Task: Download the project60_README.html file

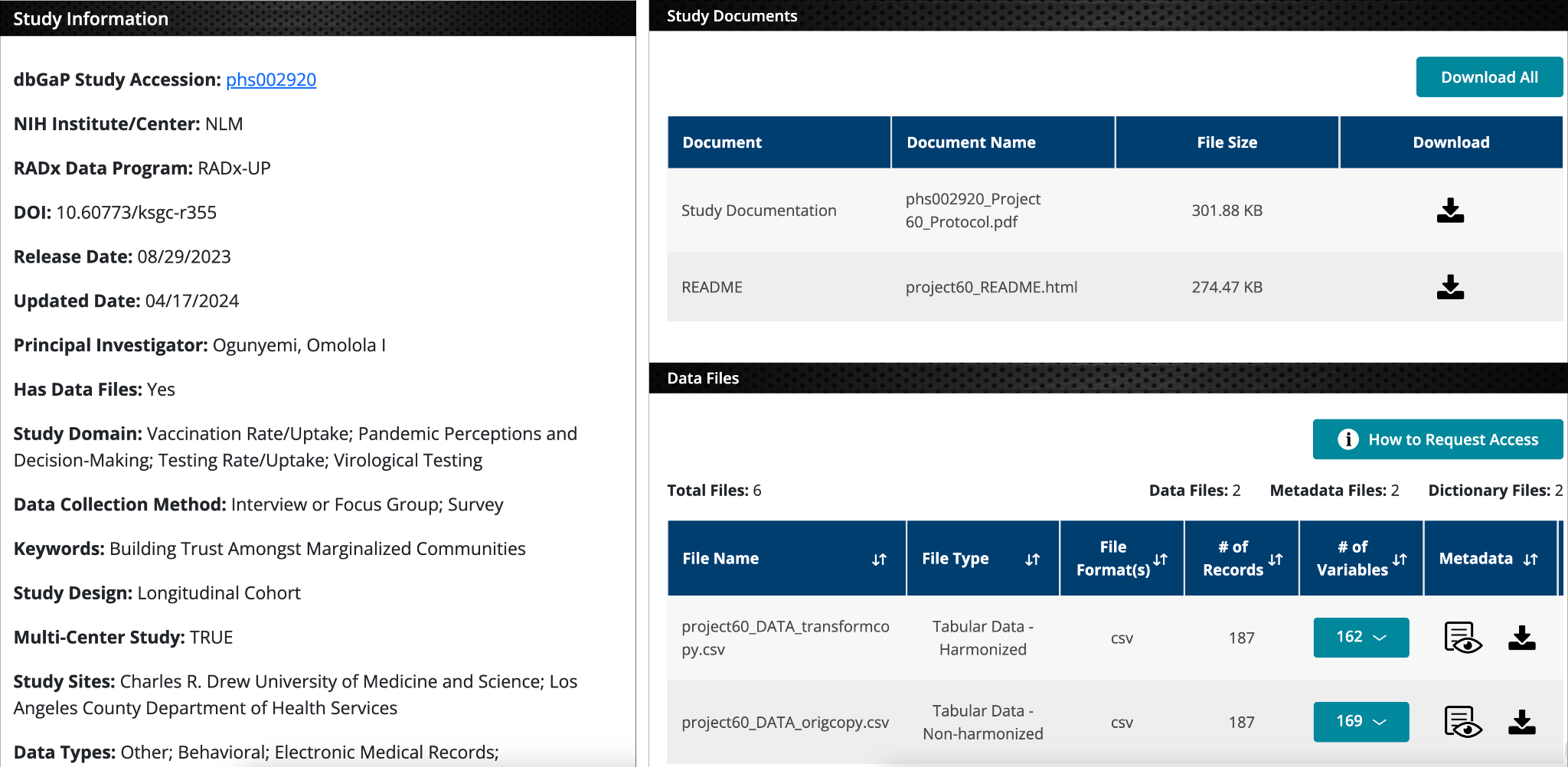Action: [1450, 287]
